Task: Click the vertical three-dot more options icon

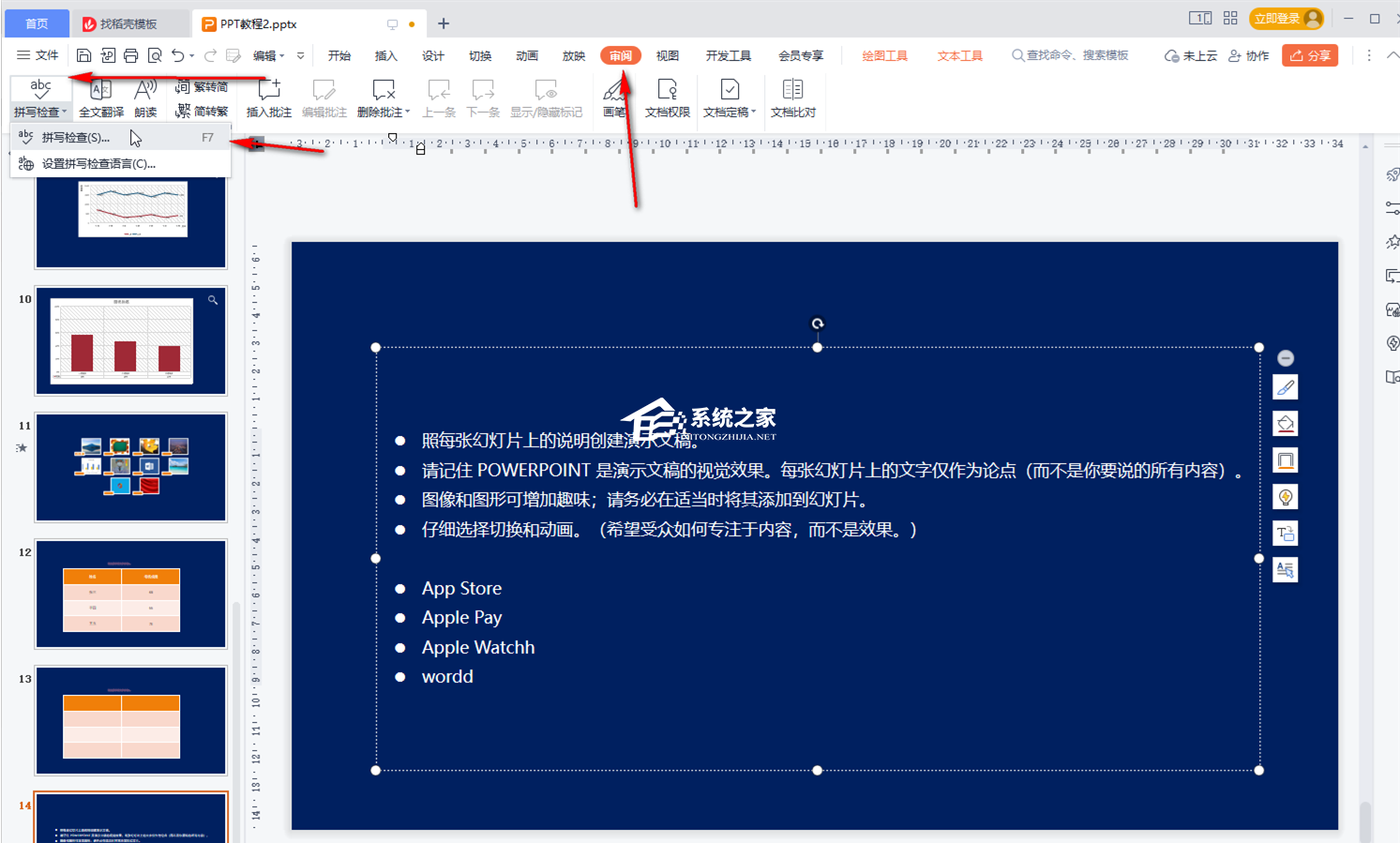Action: click(x=1369, y=56)
